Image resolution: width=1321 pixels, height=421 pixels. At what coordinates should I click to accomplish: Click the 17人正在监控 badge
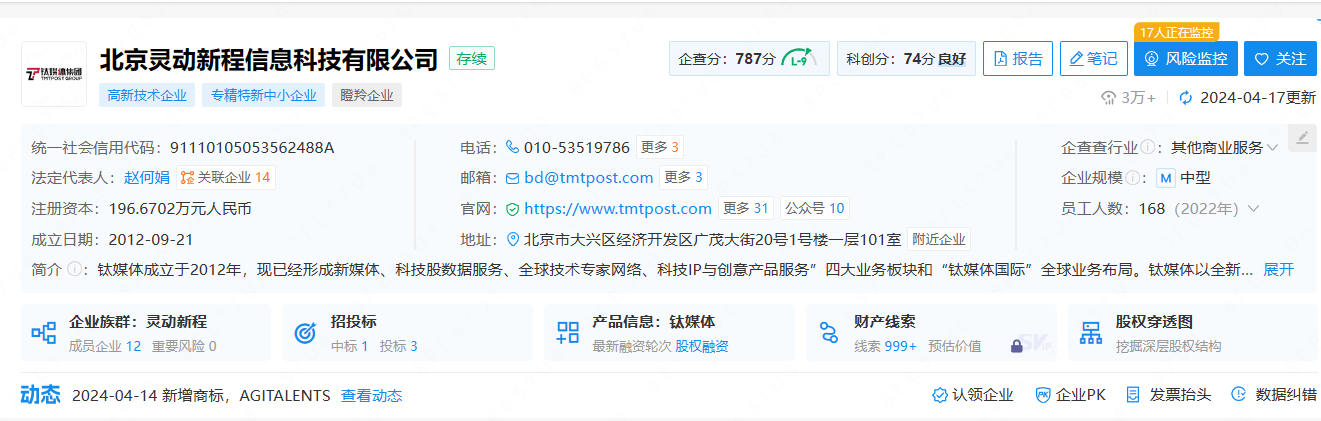click(1176, 32)
